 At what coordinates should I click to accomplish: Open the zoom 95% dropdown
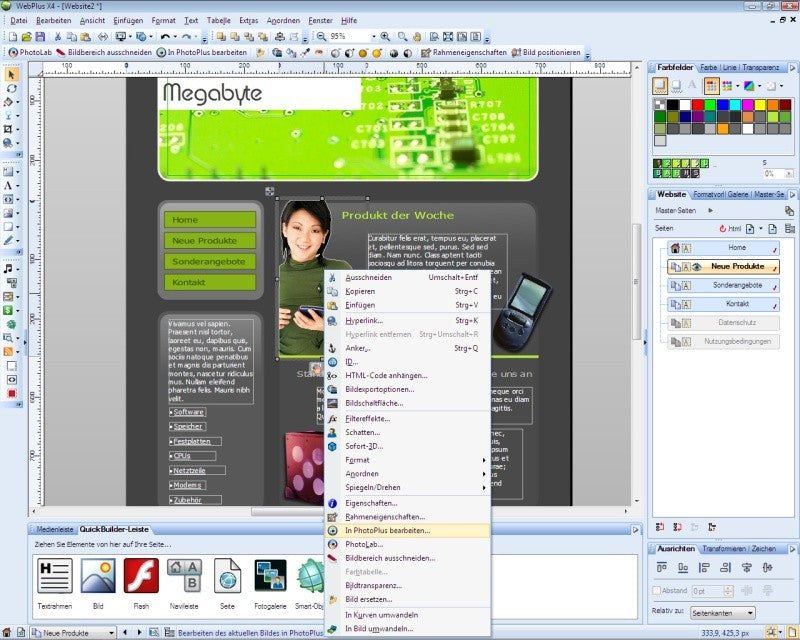[x=373, y=37]
